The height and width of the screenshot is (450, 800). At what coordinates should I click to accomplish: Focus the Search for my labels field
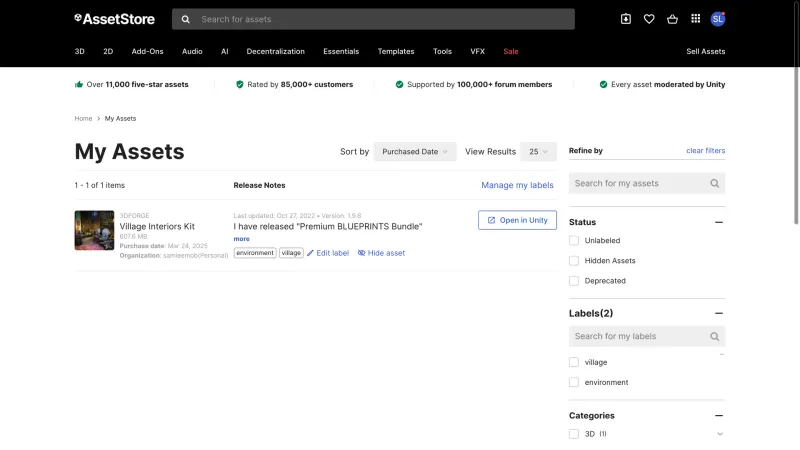pos(647,336)
